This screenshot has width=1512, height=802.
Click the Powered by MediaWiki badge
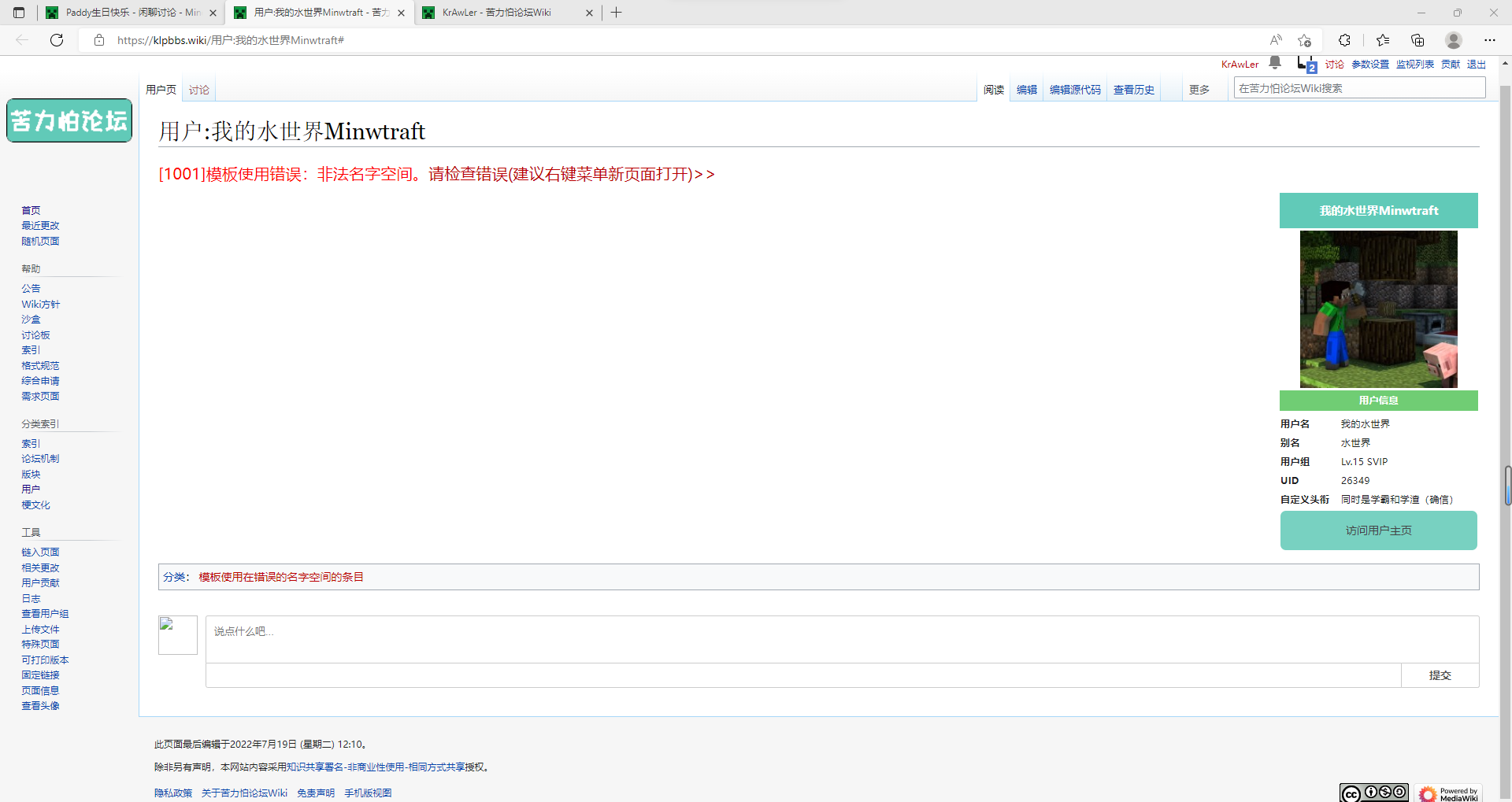point(1448,793)
